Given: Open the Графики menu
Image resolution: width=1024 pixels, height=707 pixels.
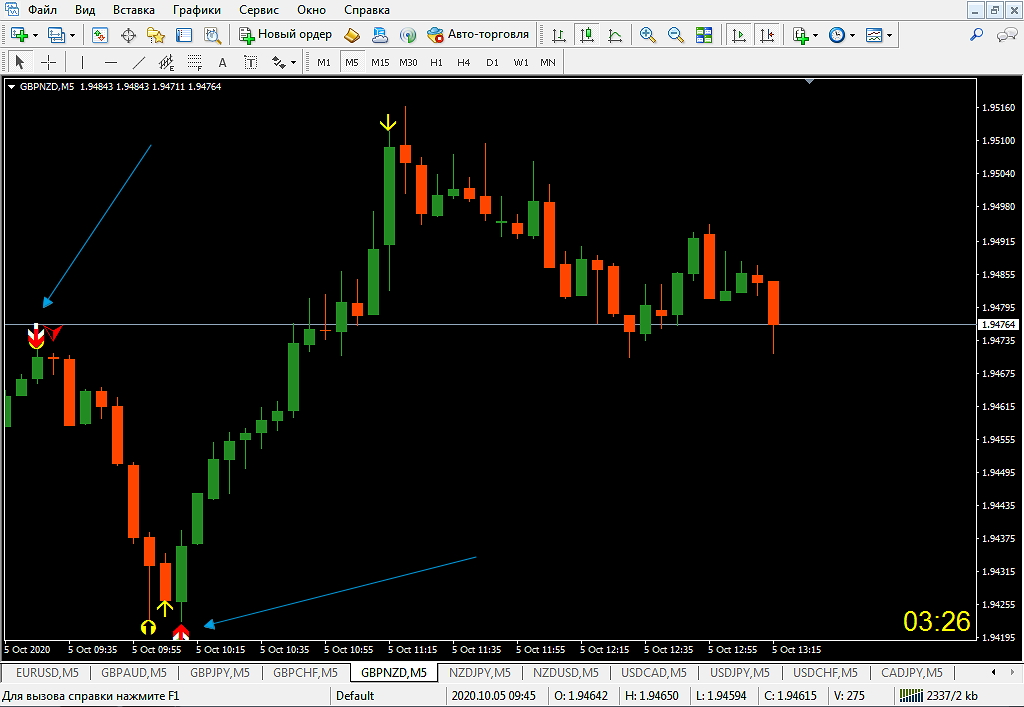Looking at the screenshot, I should pyautogui.click(x=197, y=10).
